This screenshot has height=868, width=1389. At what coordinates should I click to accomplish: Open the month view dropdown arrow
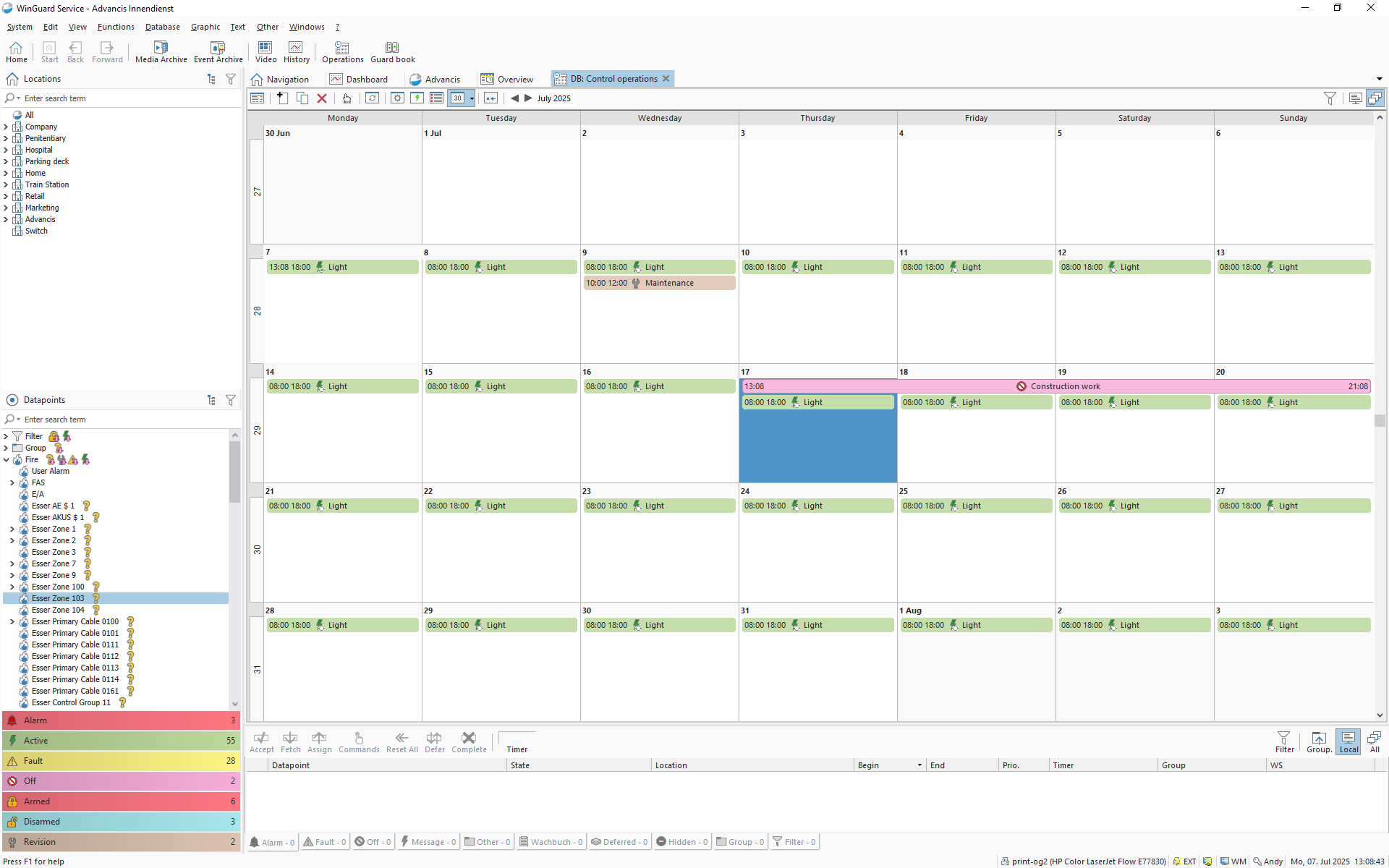[x=472, y=98]
